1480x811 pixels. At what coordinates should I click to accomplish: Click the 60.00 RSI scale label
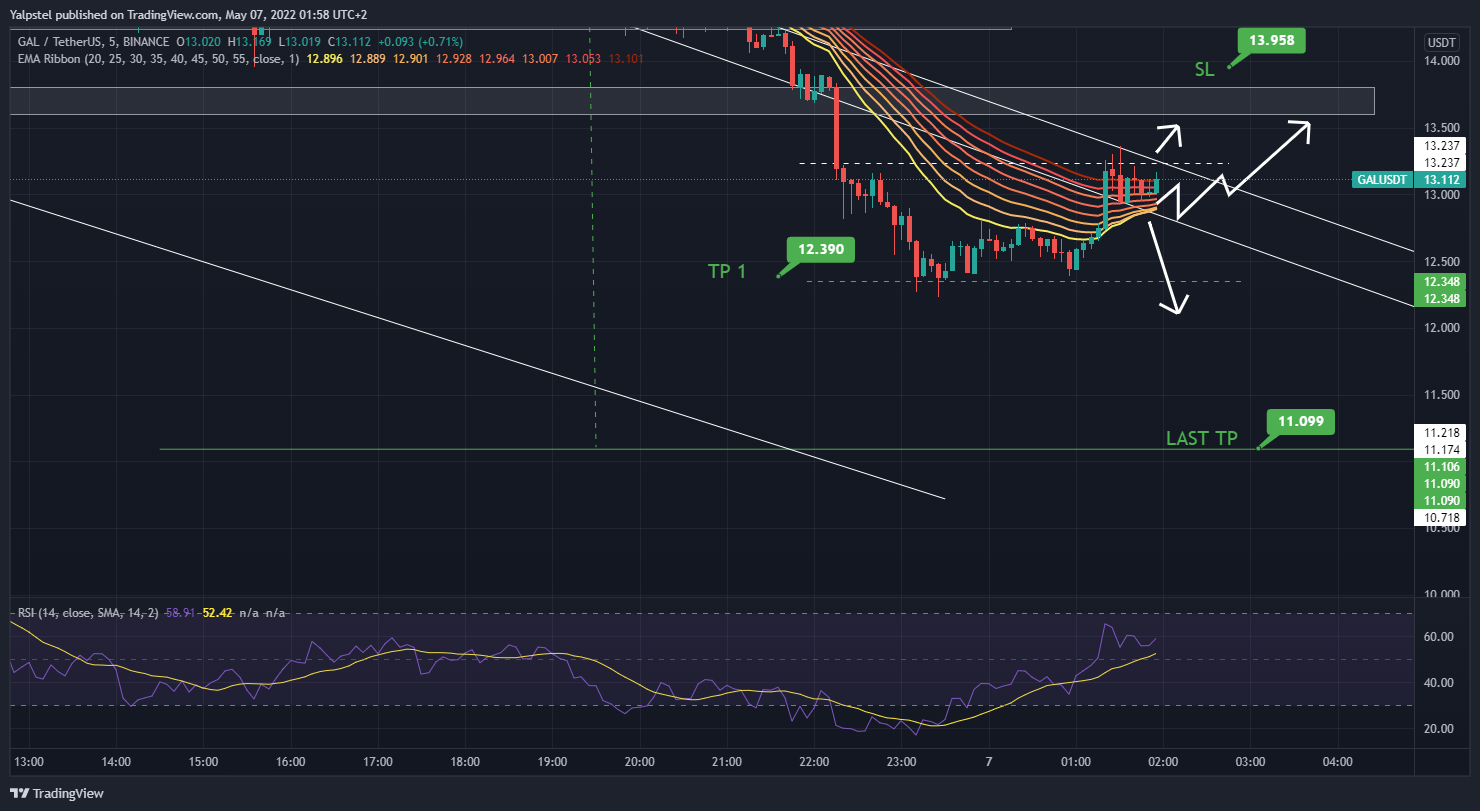click(x=1441, y=636)
